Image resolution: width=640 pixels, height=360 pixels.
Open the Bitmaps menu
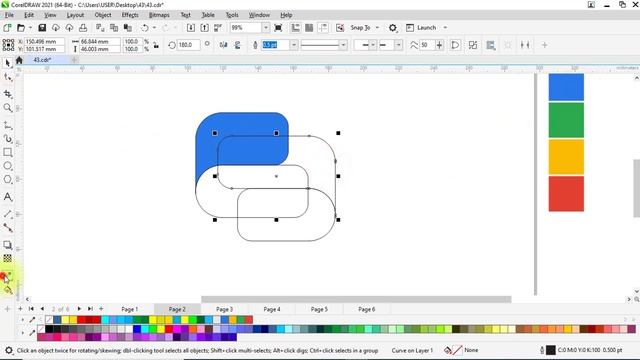pyautogui.click(x=159, y=15)
